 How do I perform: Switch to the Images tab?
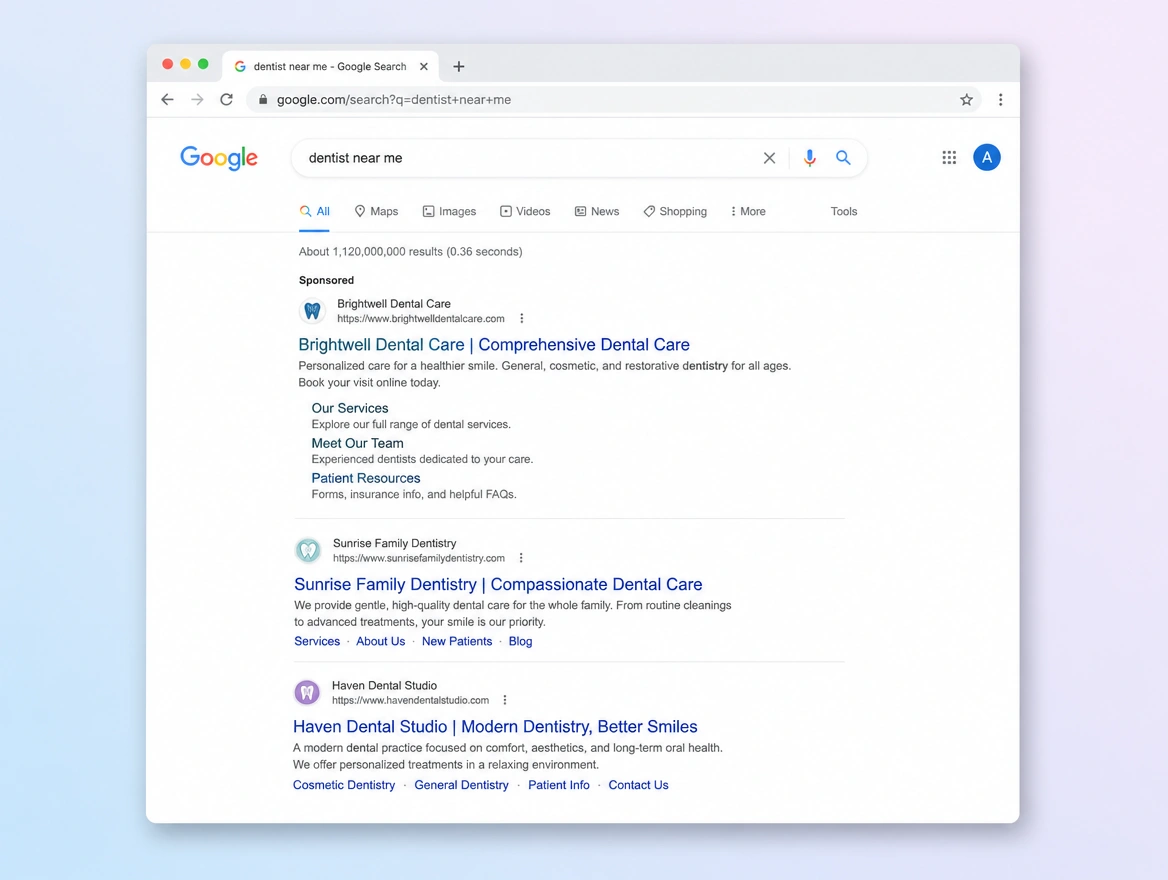click(449, 212)
